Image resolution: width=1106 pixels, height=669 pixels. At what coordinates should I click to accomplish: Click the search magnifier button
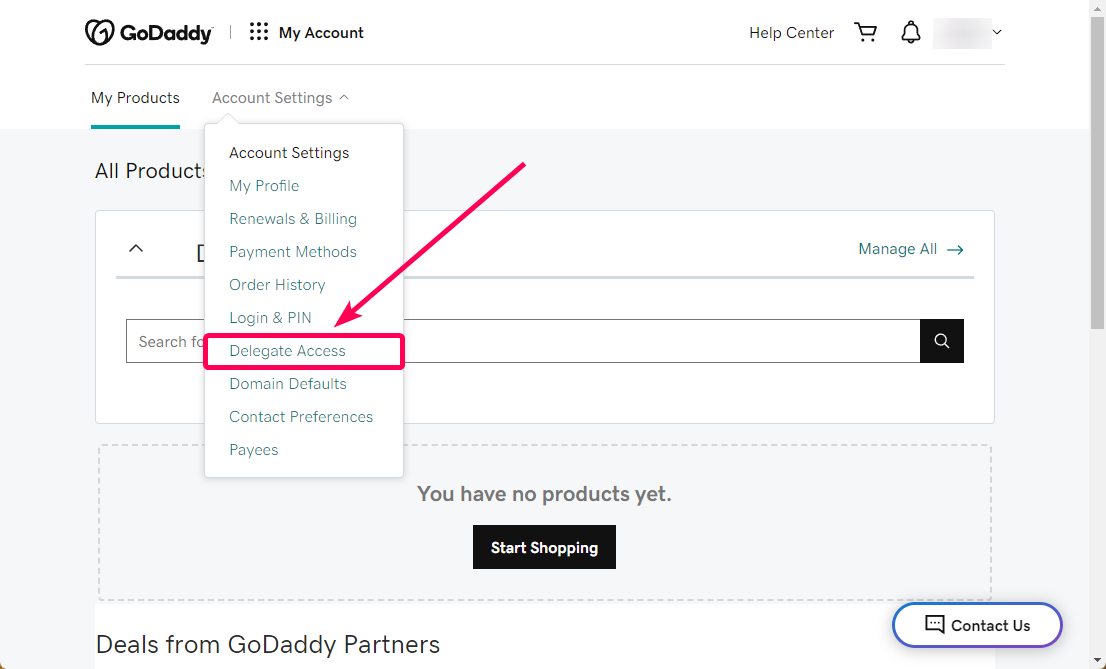click(942, 341)
